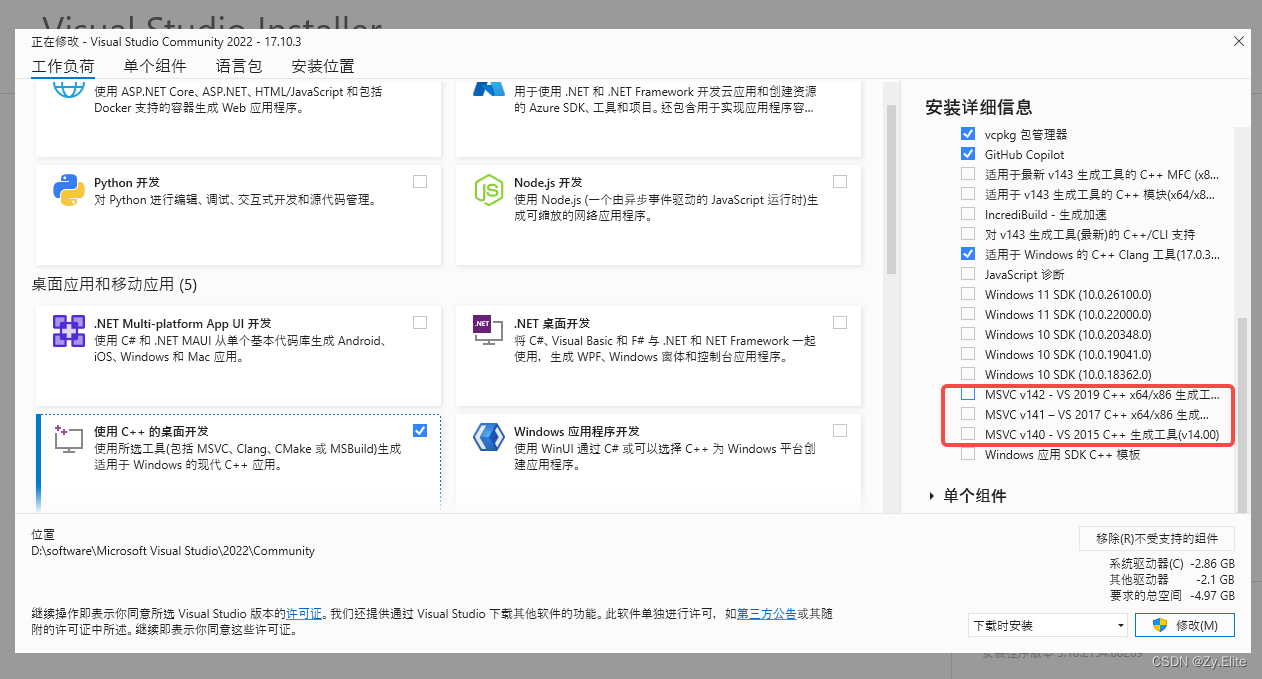Switch to the 单个组件 tab
The image size is (1262, 679).
coord(155,67)
